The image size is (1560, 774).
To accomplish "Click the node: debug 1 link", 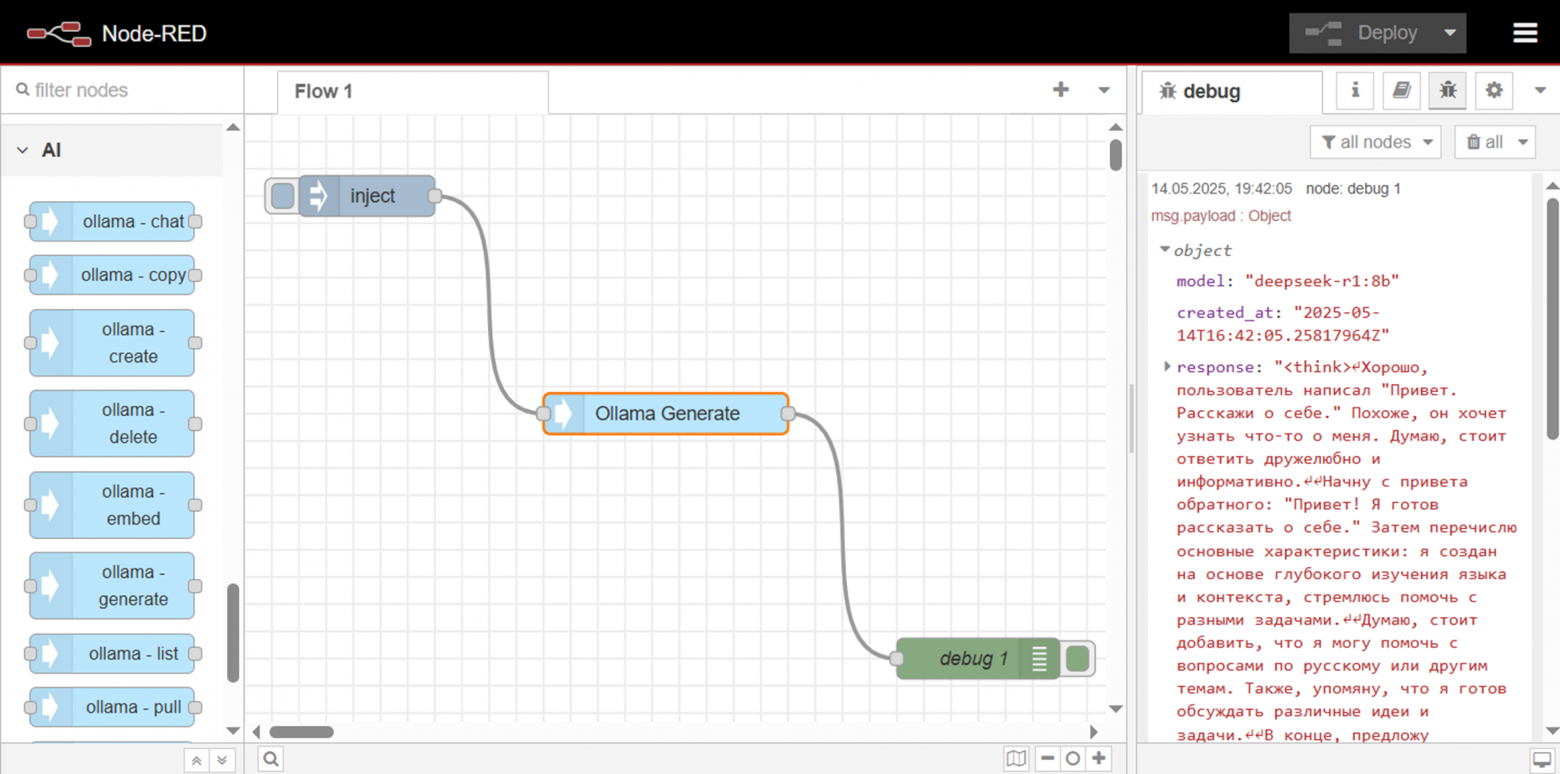I will coord(1353,188).
